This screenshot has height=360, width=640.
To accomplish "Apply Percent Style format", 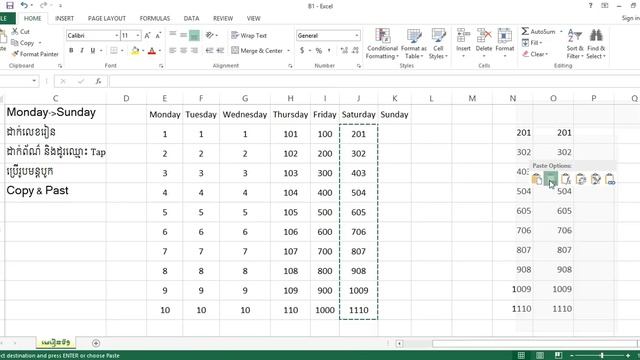I will (x=318, y=51).
